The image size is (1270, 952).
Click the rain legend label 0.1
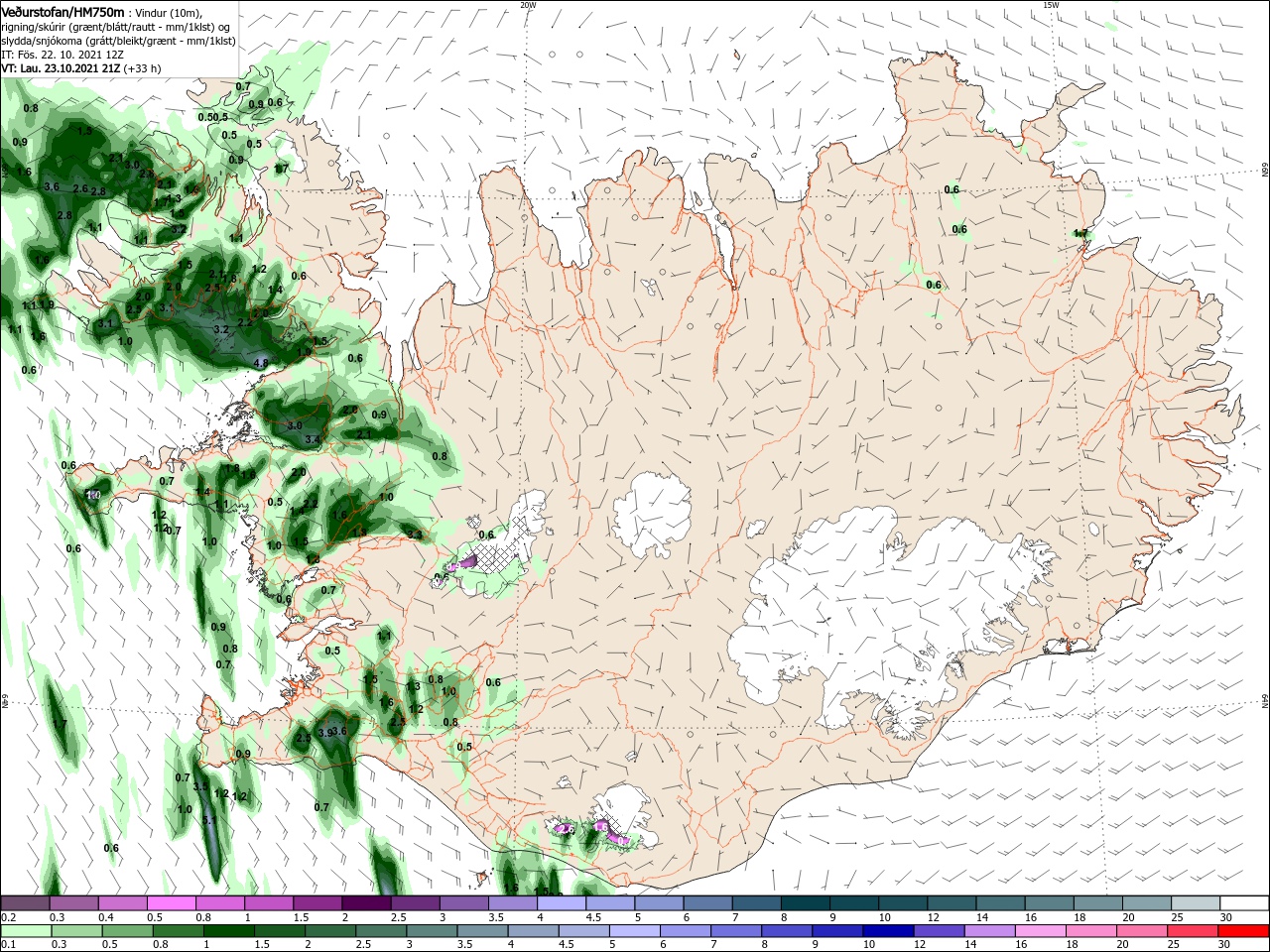click(x=7, y=944)
